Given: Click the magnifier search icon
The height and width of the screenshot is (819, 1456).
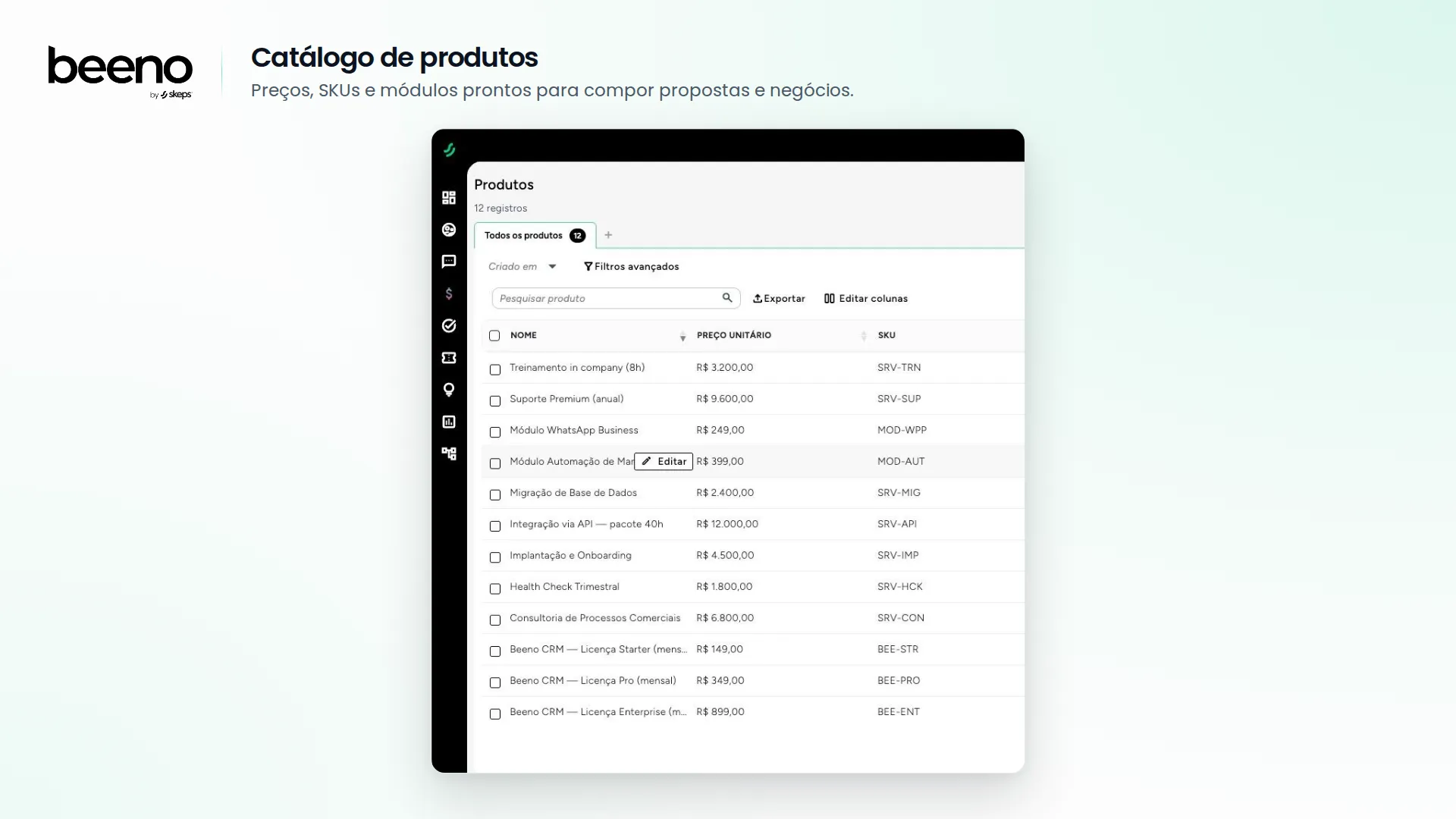Looking at the screenshot, I should 727,298.
